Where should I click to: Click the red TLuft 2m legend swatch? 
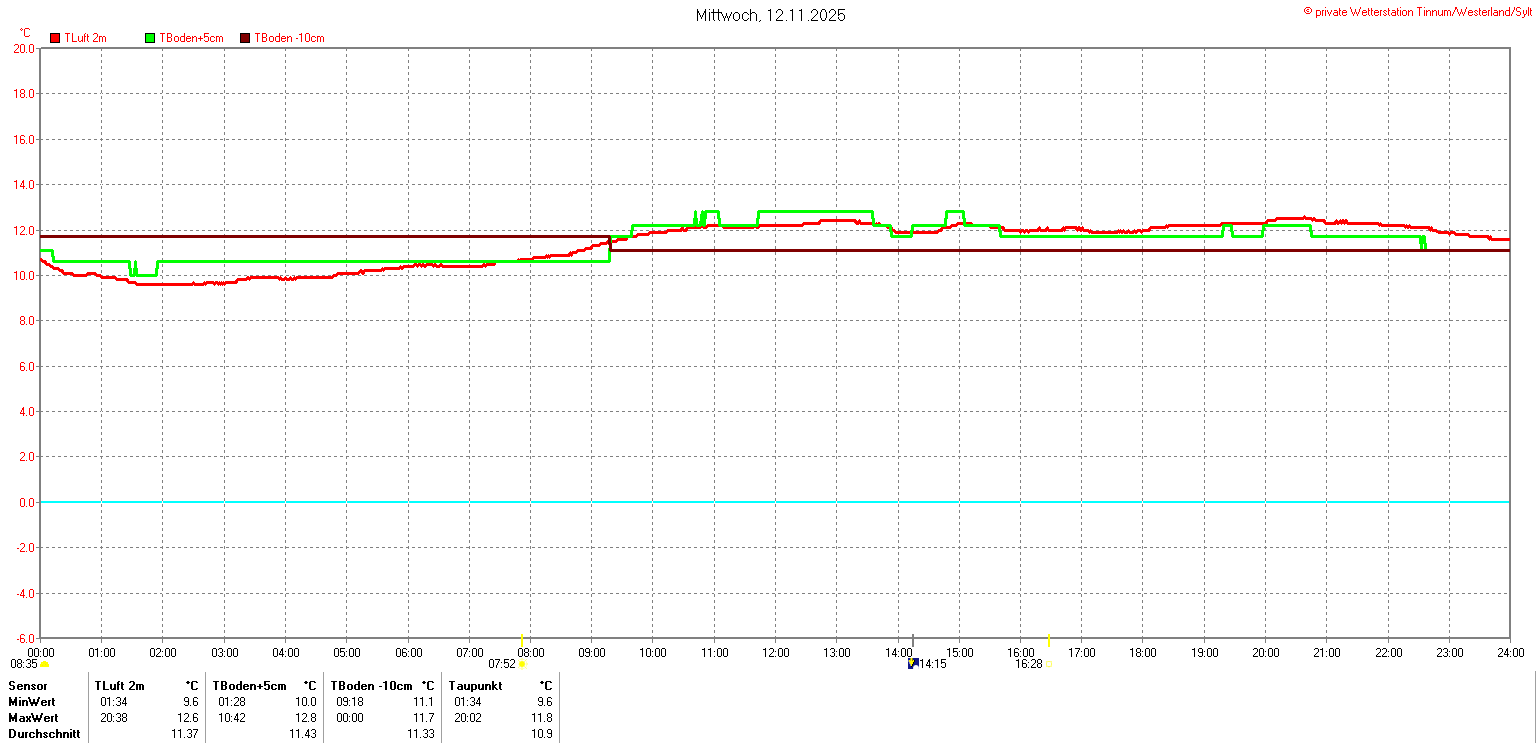tap(55, 38)
